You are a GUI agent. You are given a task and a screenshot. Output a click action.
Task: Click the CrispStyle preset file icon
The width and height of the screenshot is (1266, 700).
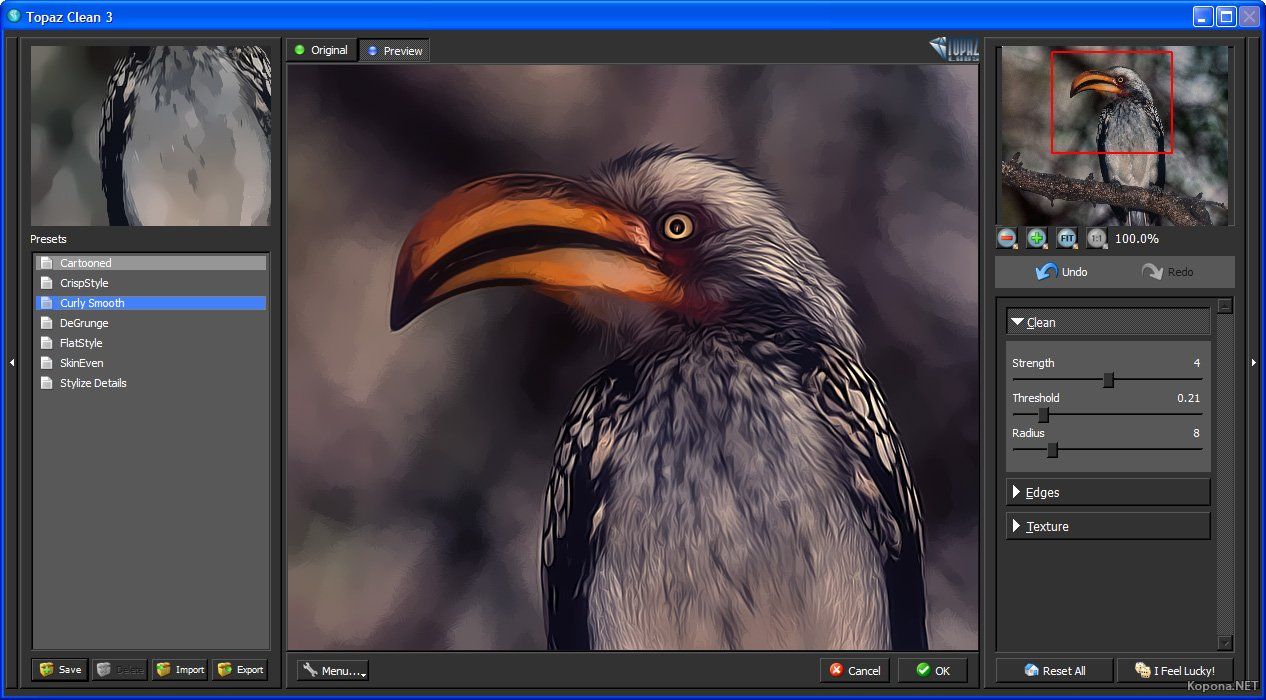46,283
